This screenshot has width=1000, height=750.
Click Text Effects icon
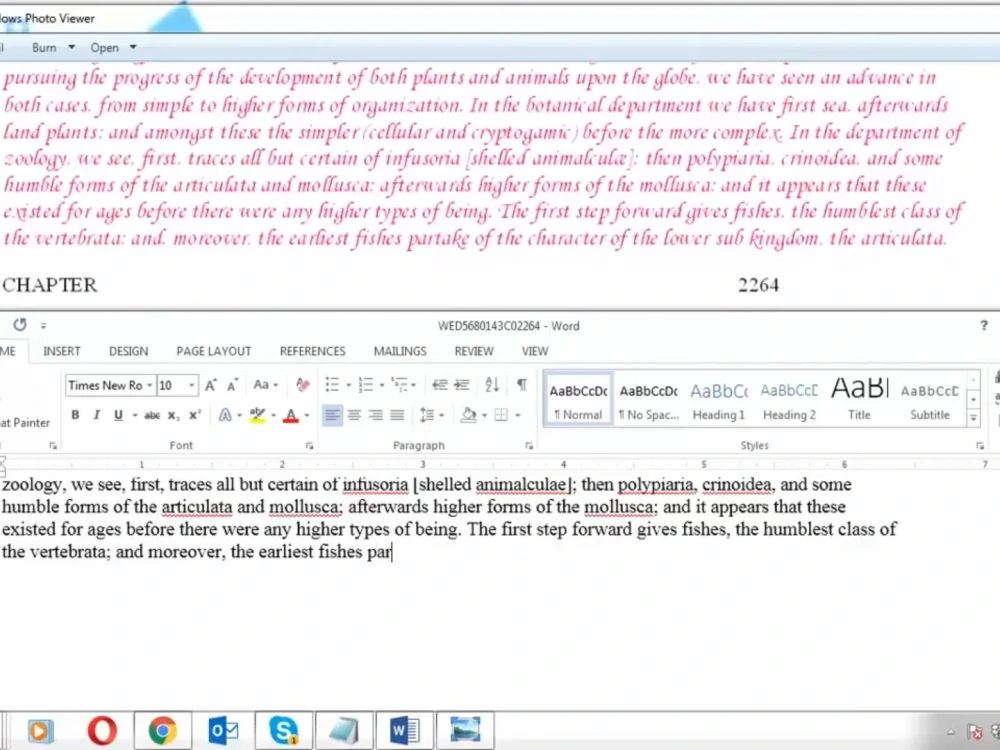(x=225, y=415)
